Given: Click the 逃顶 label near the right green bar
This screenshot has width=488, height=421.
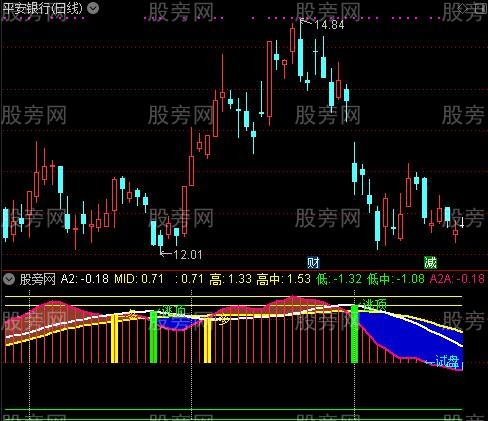Looking at the screenshot, I should [x=375, y=304].
